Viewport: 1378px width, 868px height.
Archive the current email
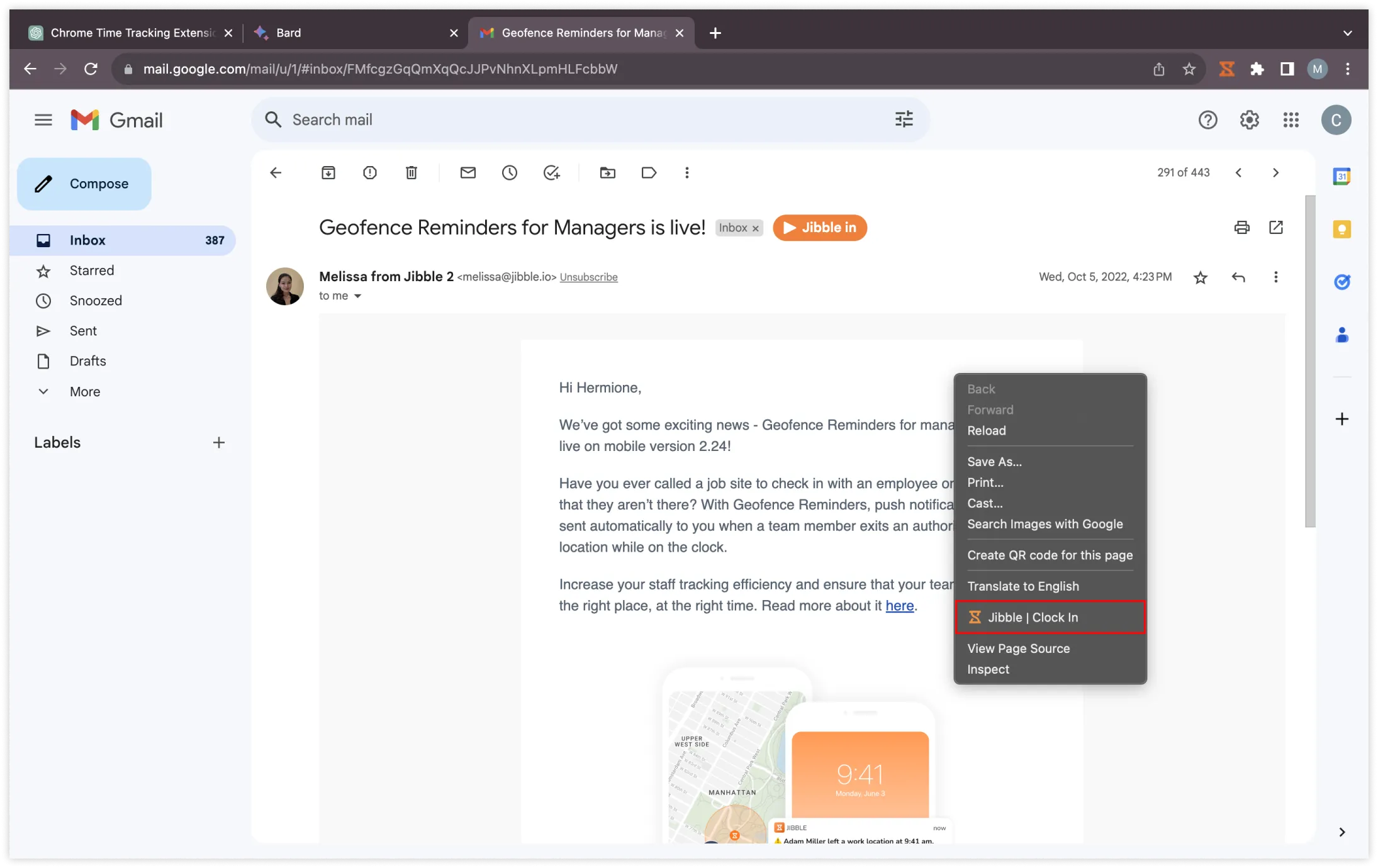[328, 172]
